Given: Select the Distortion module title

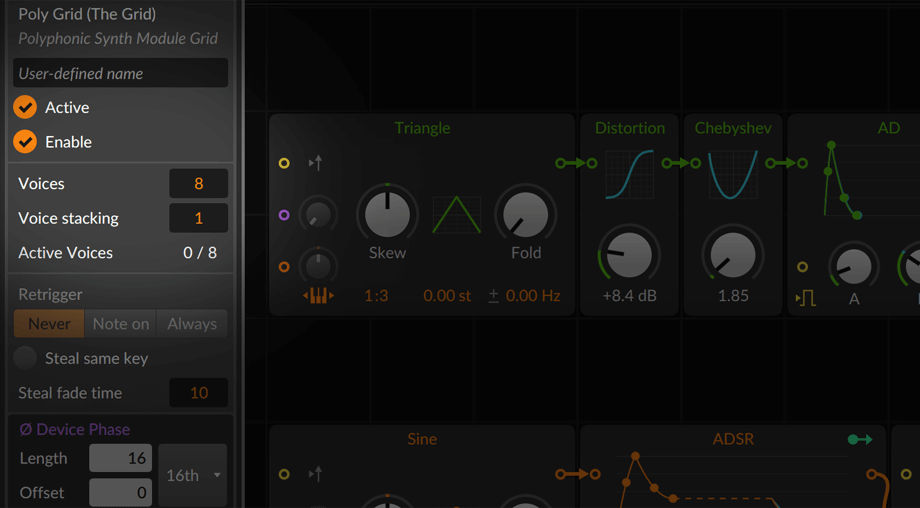Looking at the screenshot, I should pos(630,128).
